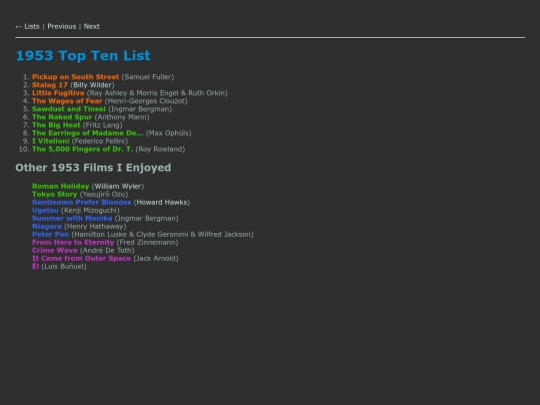Image resolution: width=540 pixels, height=405 pixels.
Task: Open the Peter Pan link
Action: click(x=50, y=235)
